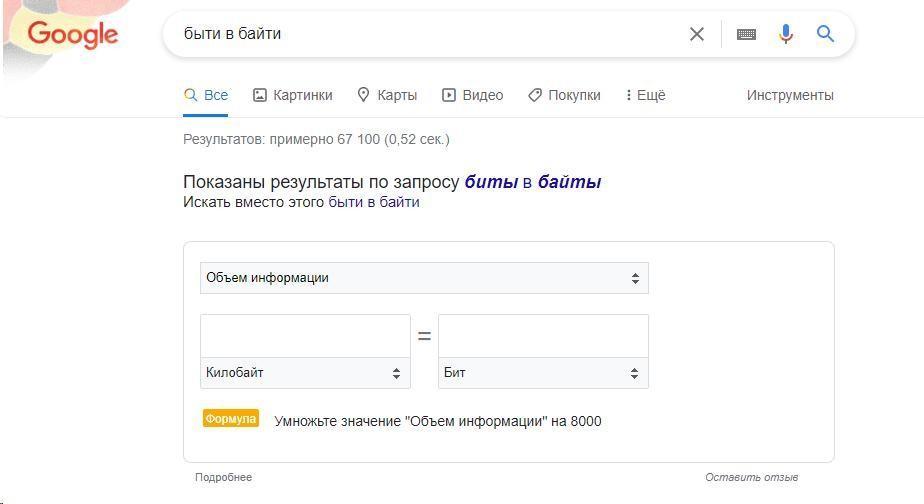Open corrected query биты в байты link
This screenshot has height=504, width=924.
[x=533, y=182]
